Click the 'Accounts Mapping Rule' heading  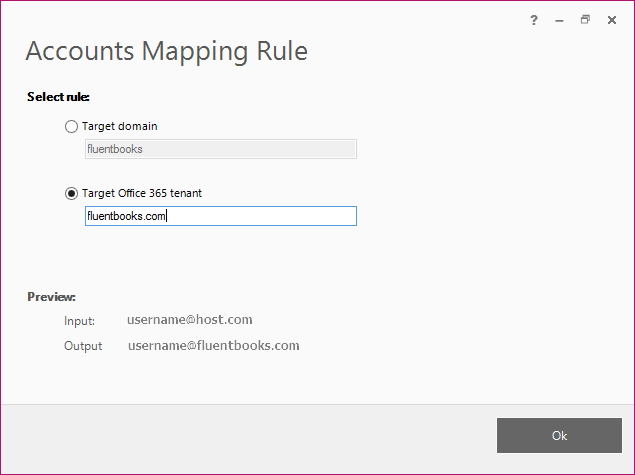pos(167,51)
